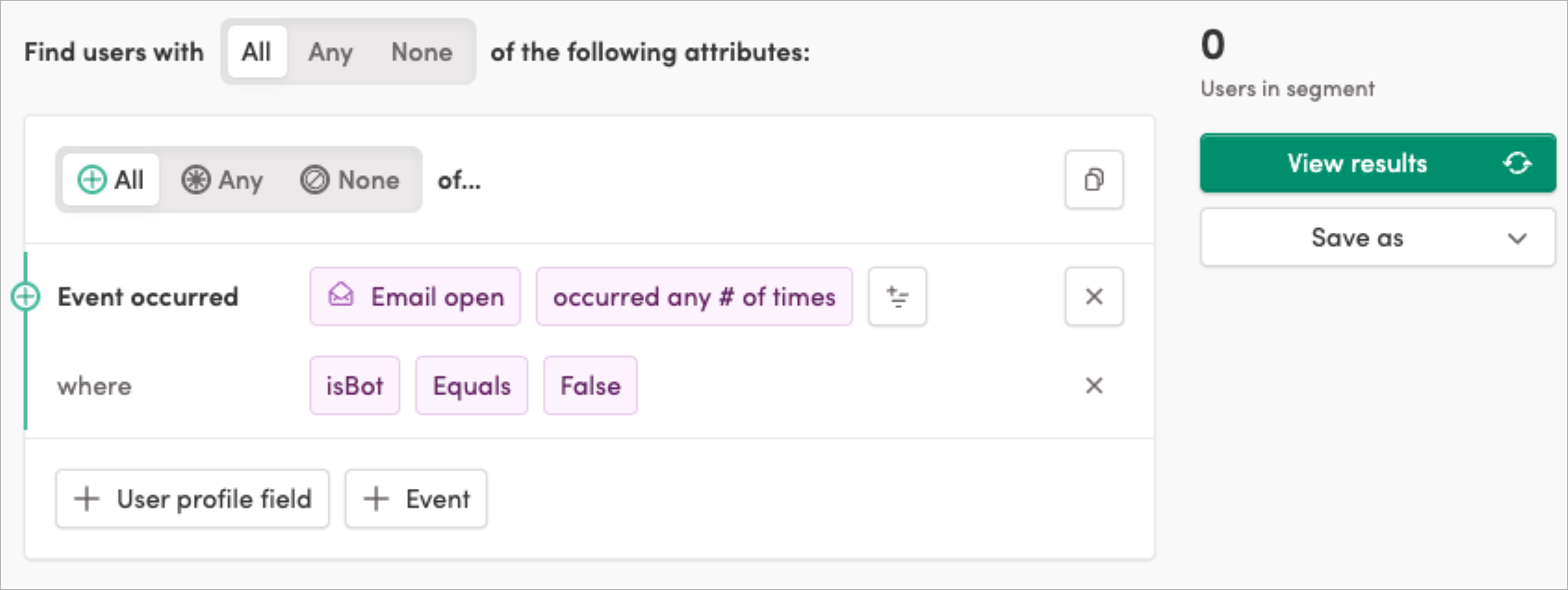This screenshot has width=1568, height=590.
Task: Select the prohibition None icon in the criteria group
Action: pos(315,180)
